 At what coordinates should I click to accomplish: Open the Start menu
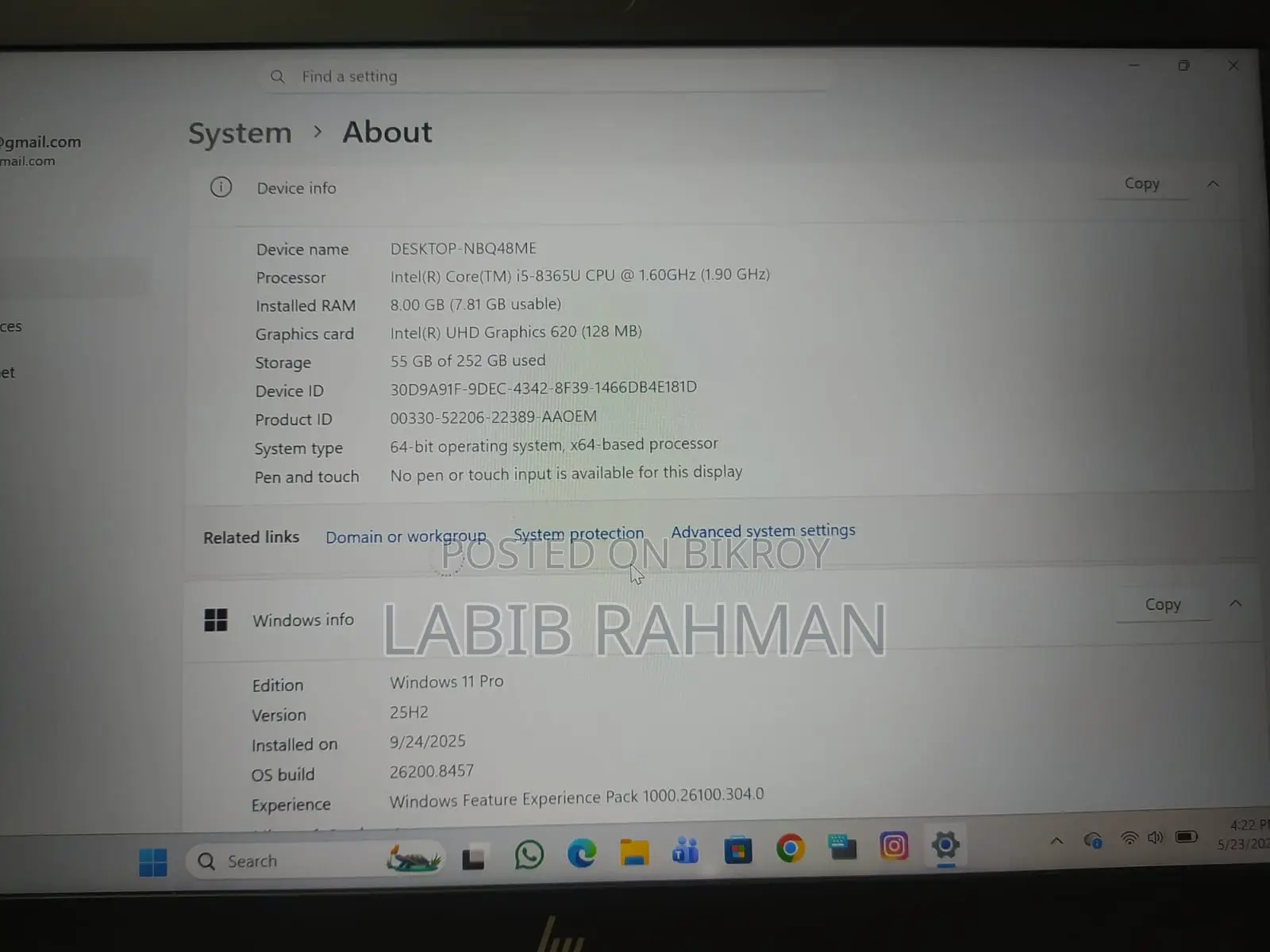(x=152, y=862)
